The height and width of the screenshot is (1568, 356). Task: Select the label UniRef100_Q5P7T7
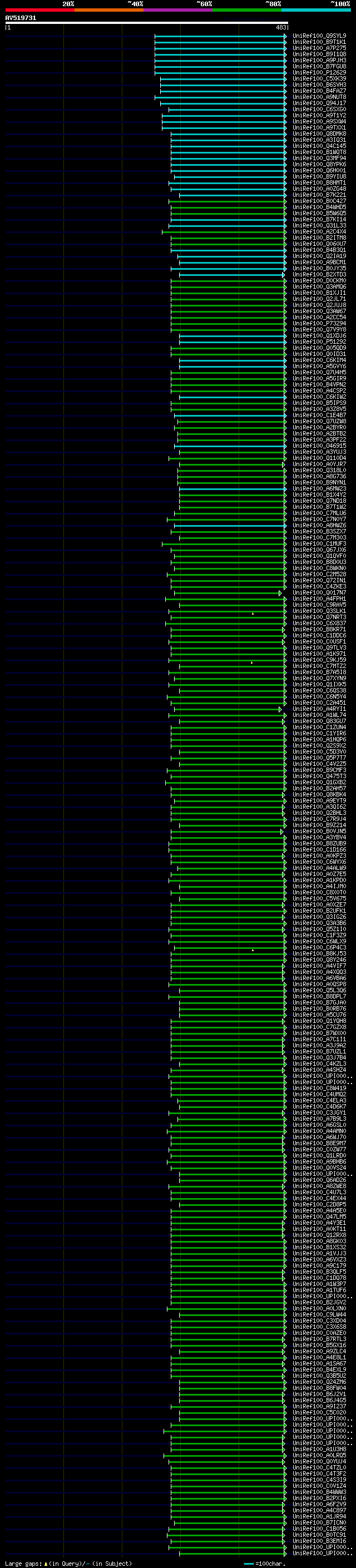coord(319,758)
